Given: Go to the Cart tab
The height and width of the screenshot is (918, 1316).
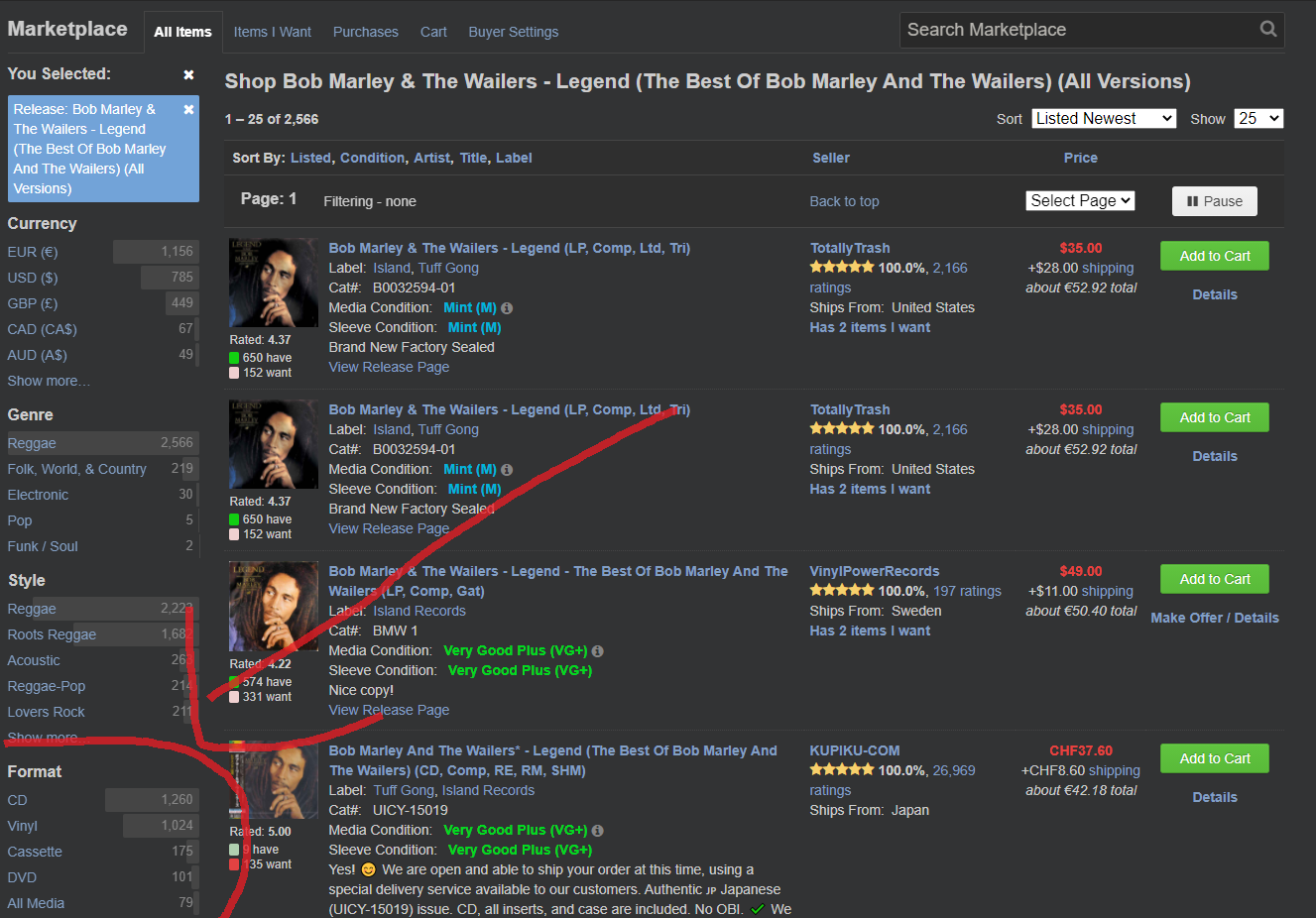Looking at the screenshot, I should [433, 32].
